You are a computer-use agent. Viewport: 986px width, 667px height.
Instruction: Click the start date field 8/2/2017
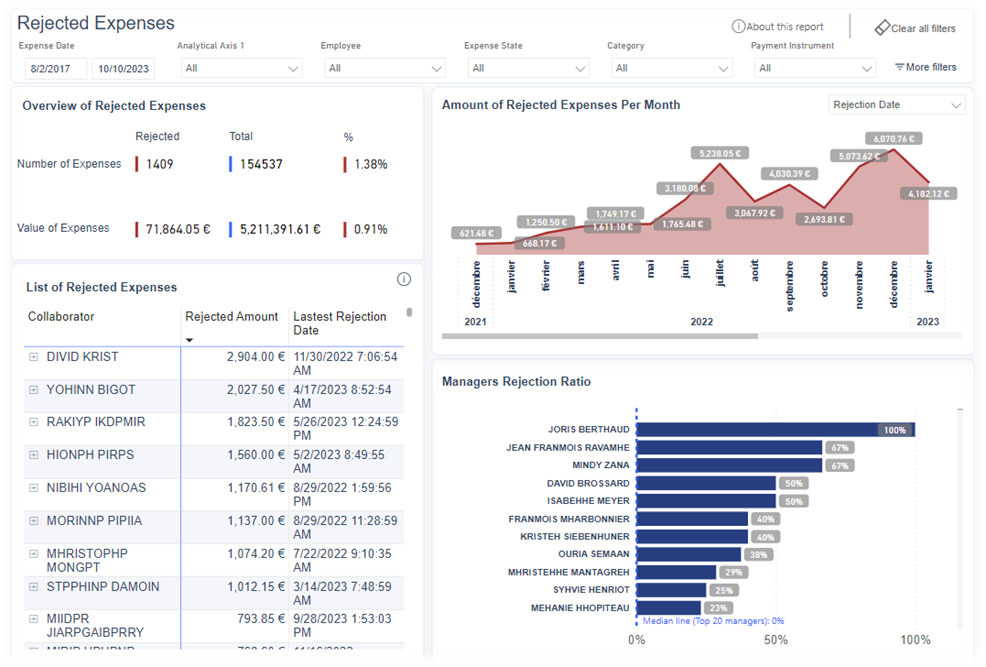coord(56,69)
